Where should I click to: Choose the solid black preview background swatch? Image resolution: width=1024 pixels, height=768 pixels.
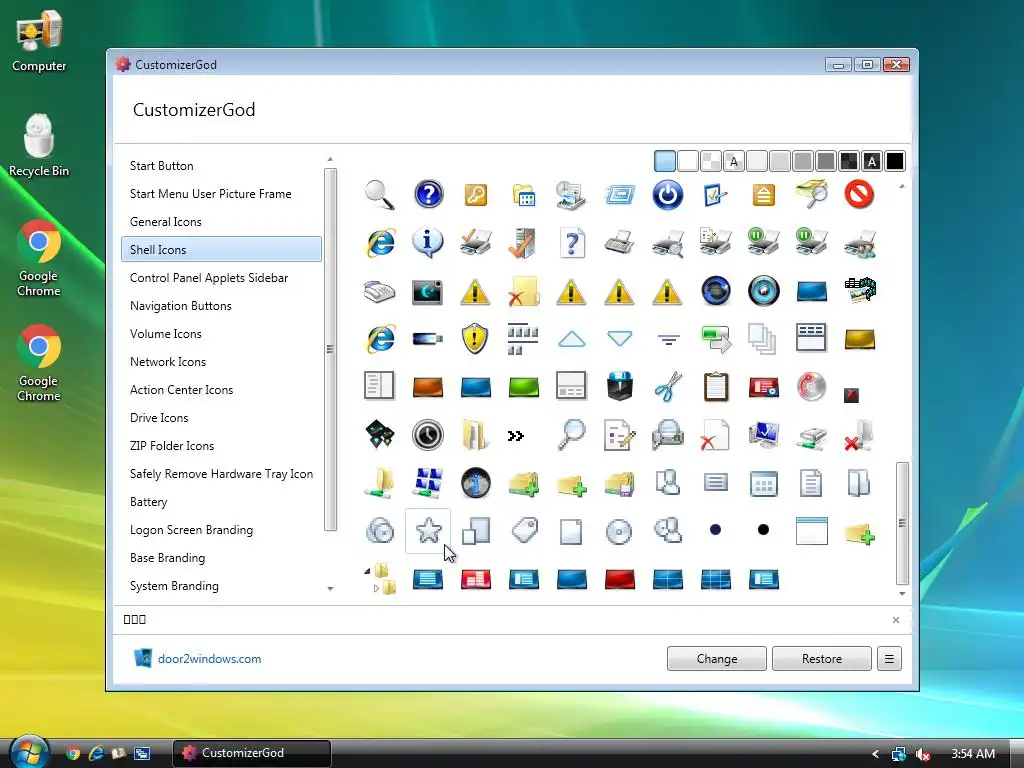pos(895,161)
